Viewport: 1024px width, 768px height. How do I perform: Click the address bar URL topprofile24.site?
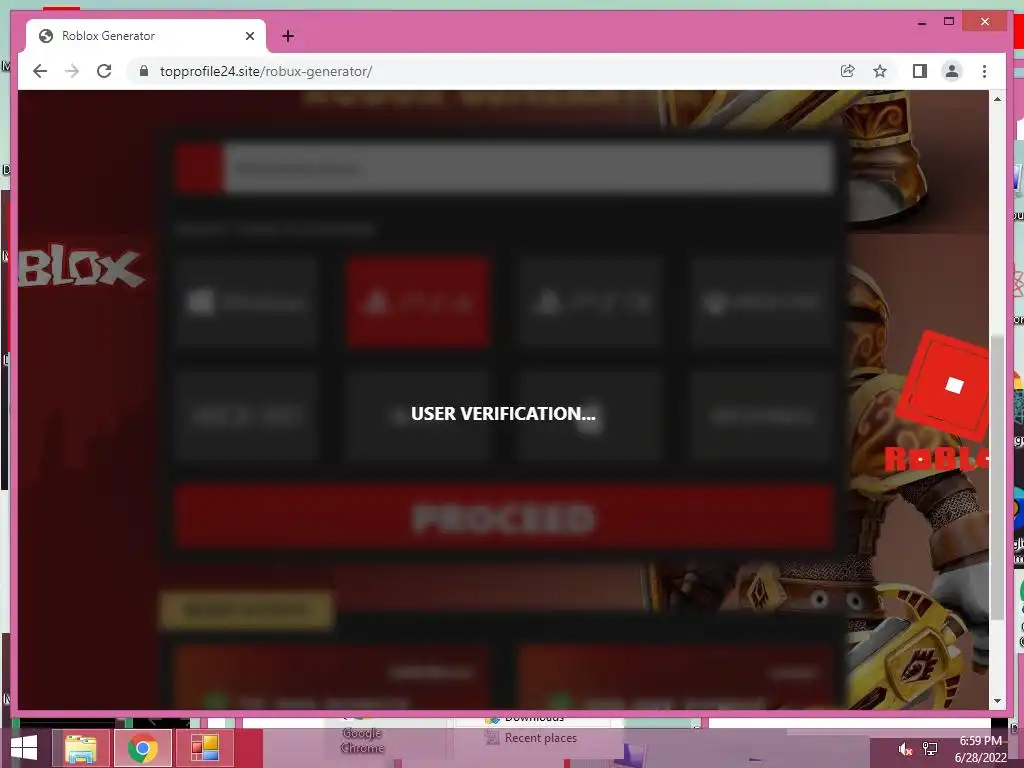pos(266,71)
